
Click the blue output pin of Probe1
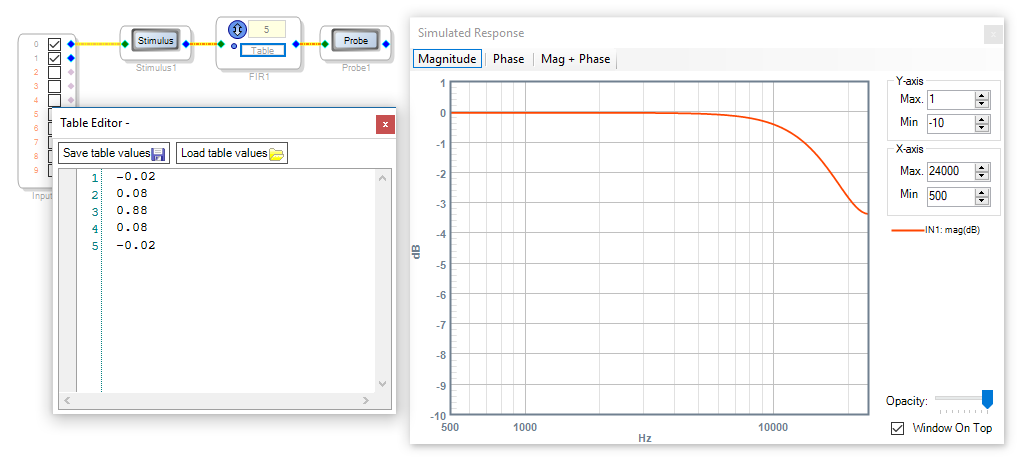(386, 44)
